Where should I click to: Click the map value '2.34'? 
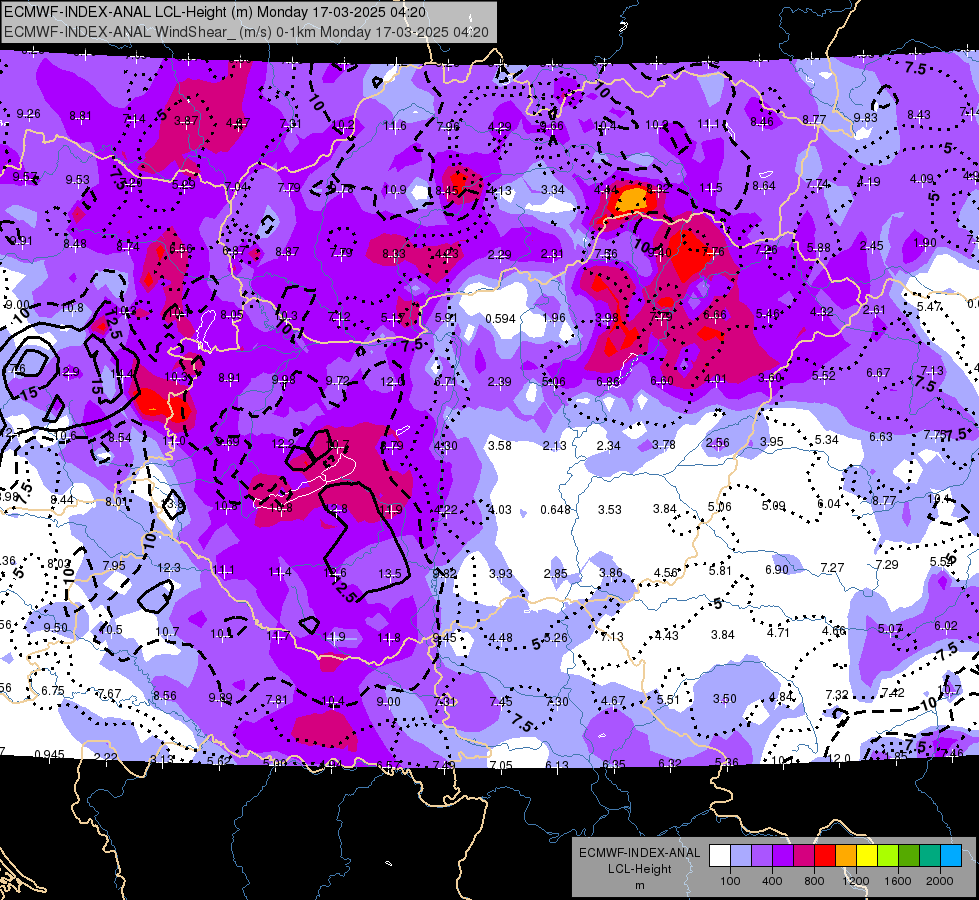609,445
